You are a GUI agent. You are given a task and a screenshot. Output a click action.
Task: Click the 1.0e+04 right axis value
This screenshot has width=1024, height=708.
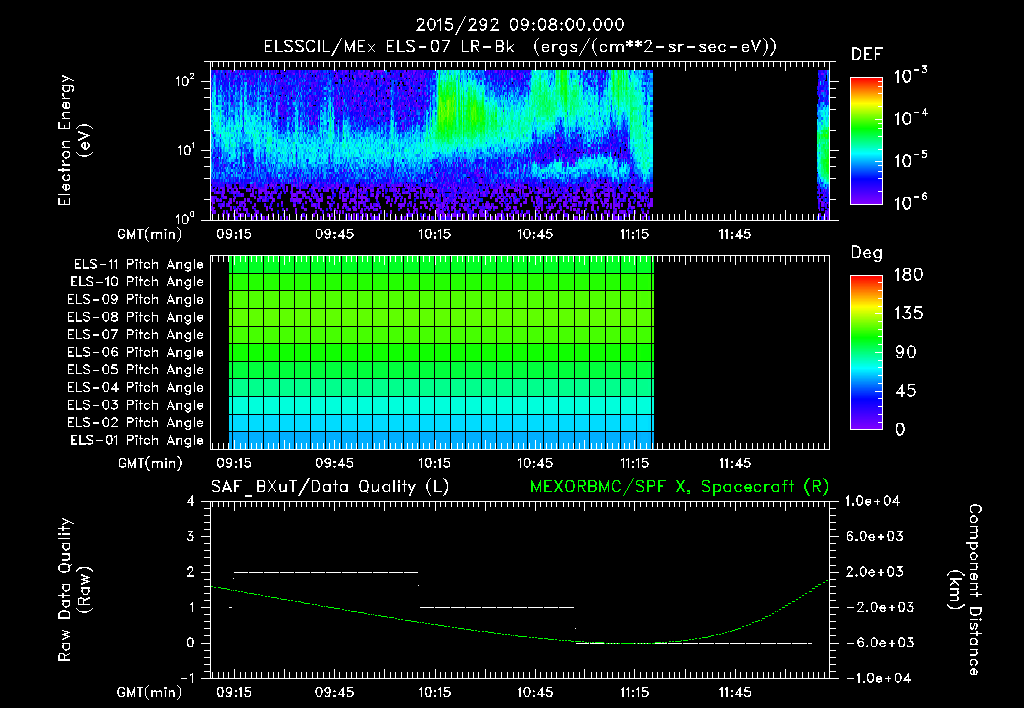click(x=872, y=501)
